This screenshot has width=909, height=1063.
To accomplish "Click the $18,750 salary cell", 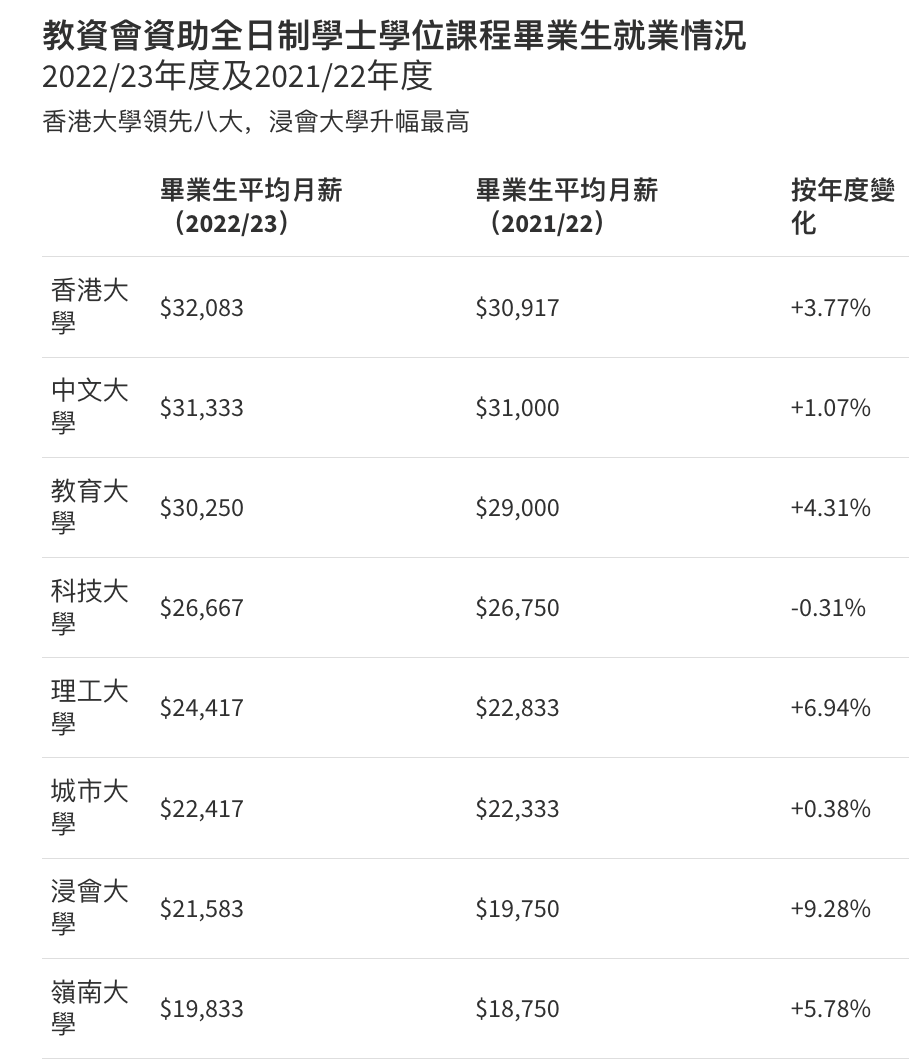I will (517, 1009).
